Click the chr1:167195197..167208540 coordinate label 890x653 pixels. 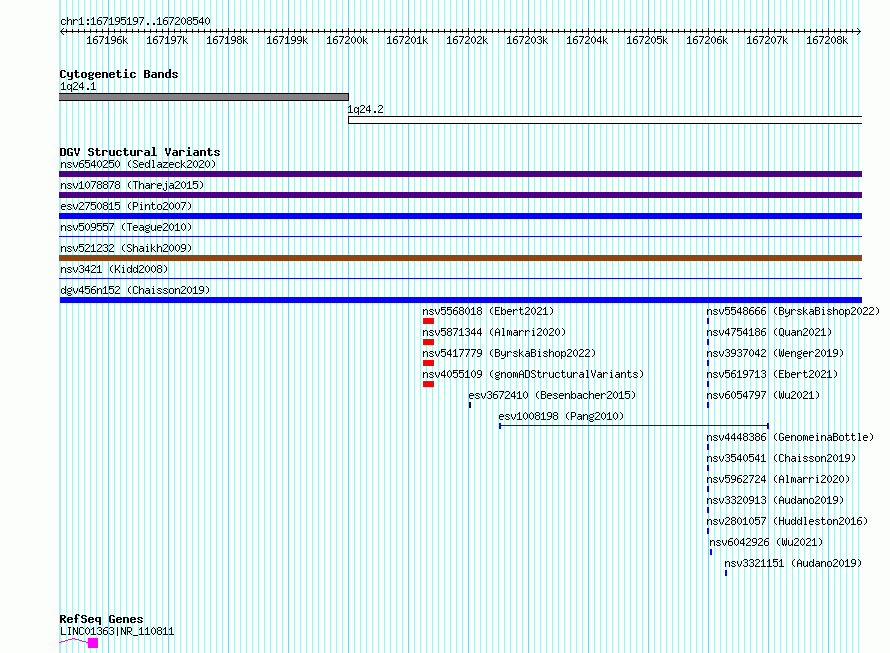(x=135, y=21)
